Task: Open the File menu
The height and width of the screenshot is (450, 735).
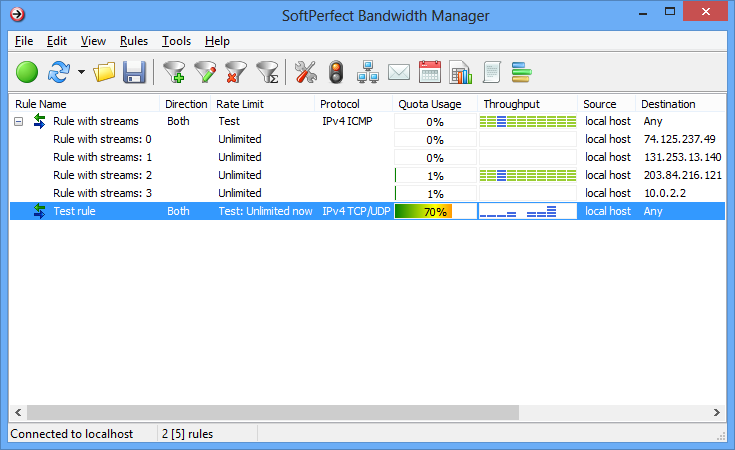Action: [x=24, y=41]
